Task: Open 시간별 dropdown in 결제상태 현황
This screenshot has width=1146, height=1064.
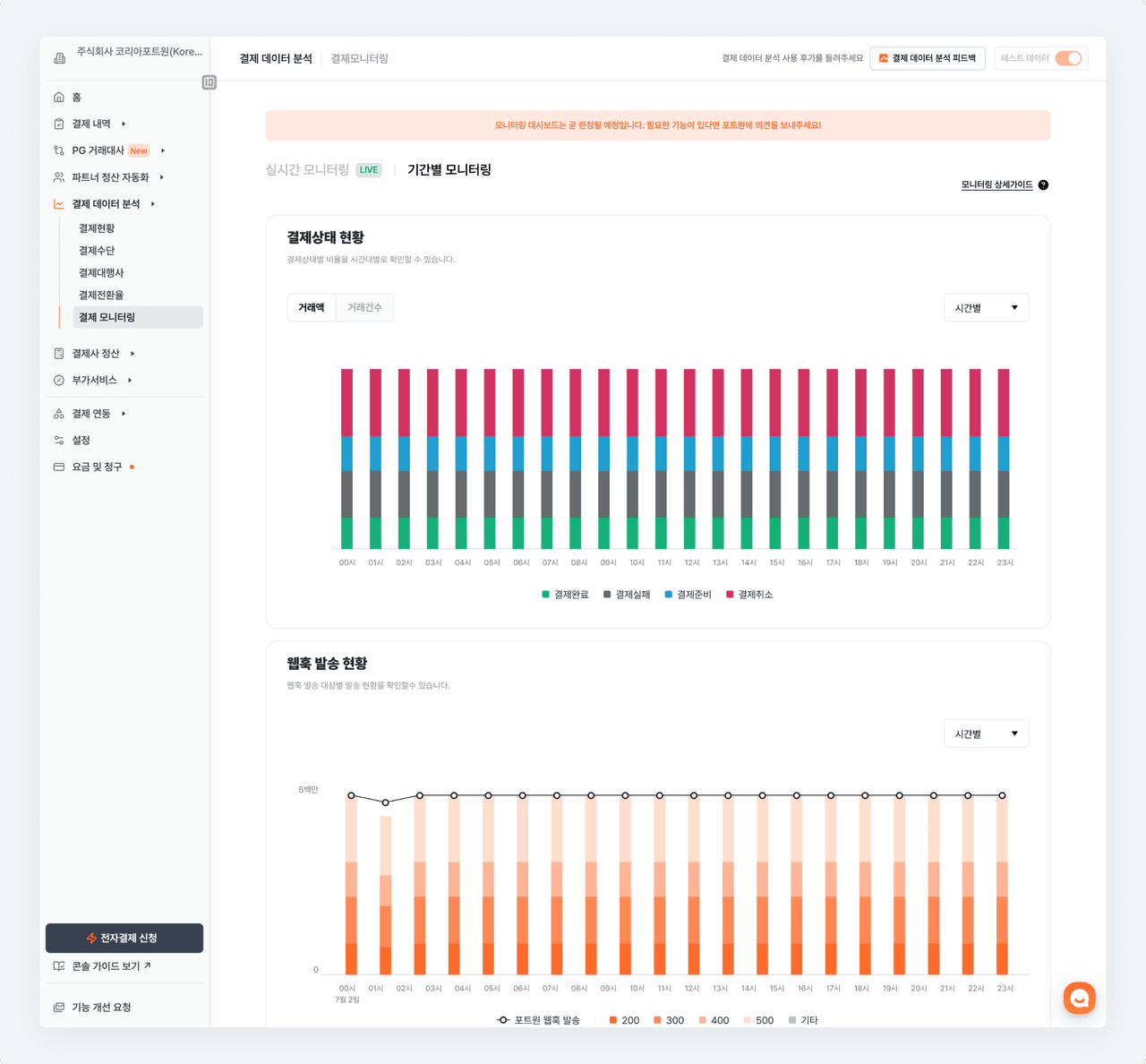Action: [986, 308]
